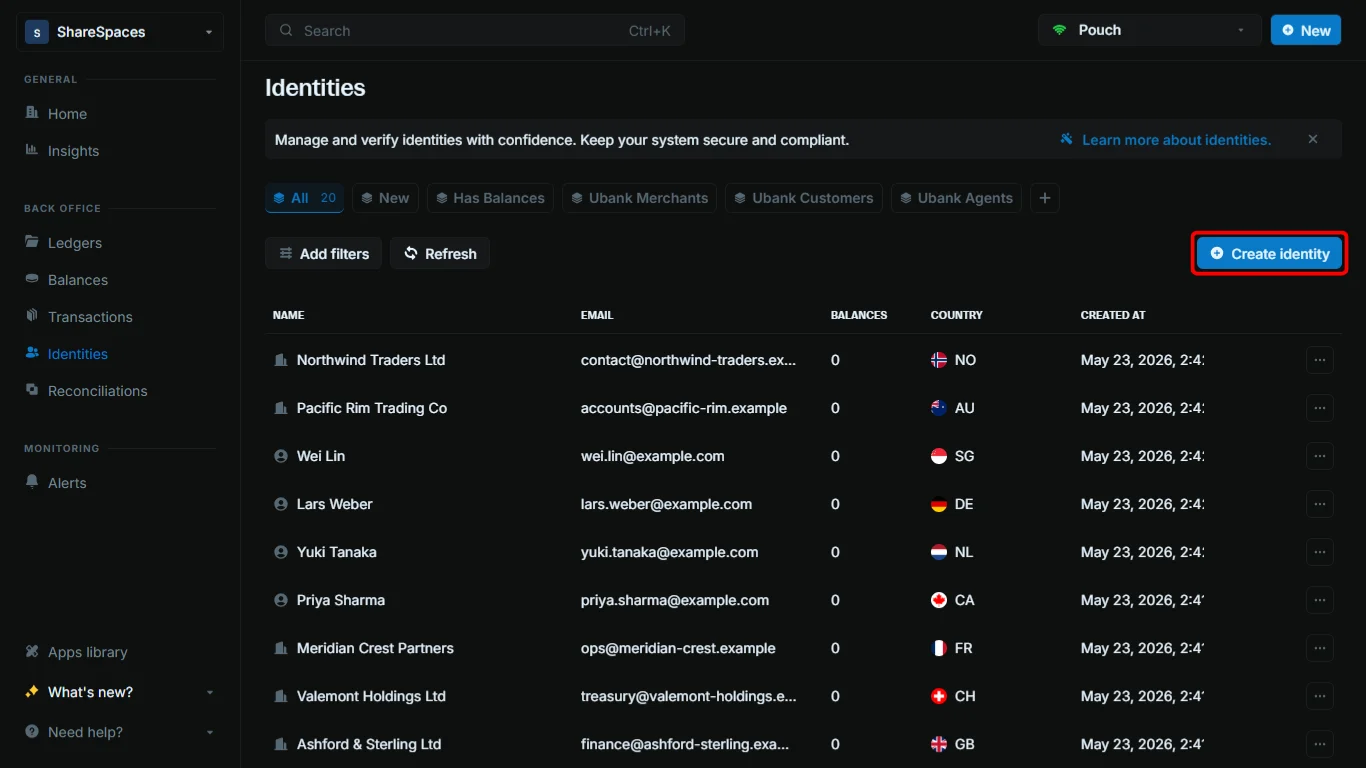
Task: Open the Apps library
Action: (x=87, y=652)
